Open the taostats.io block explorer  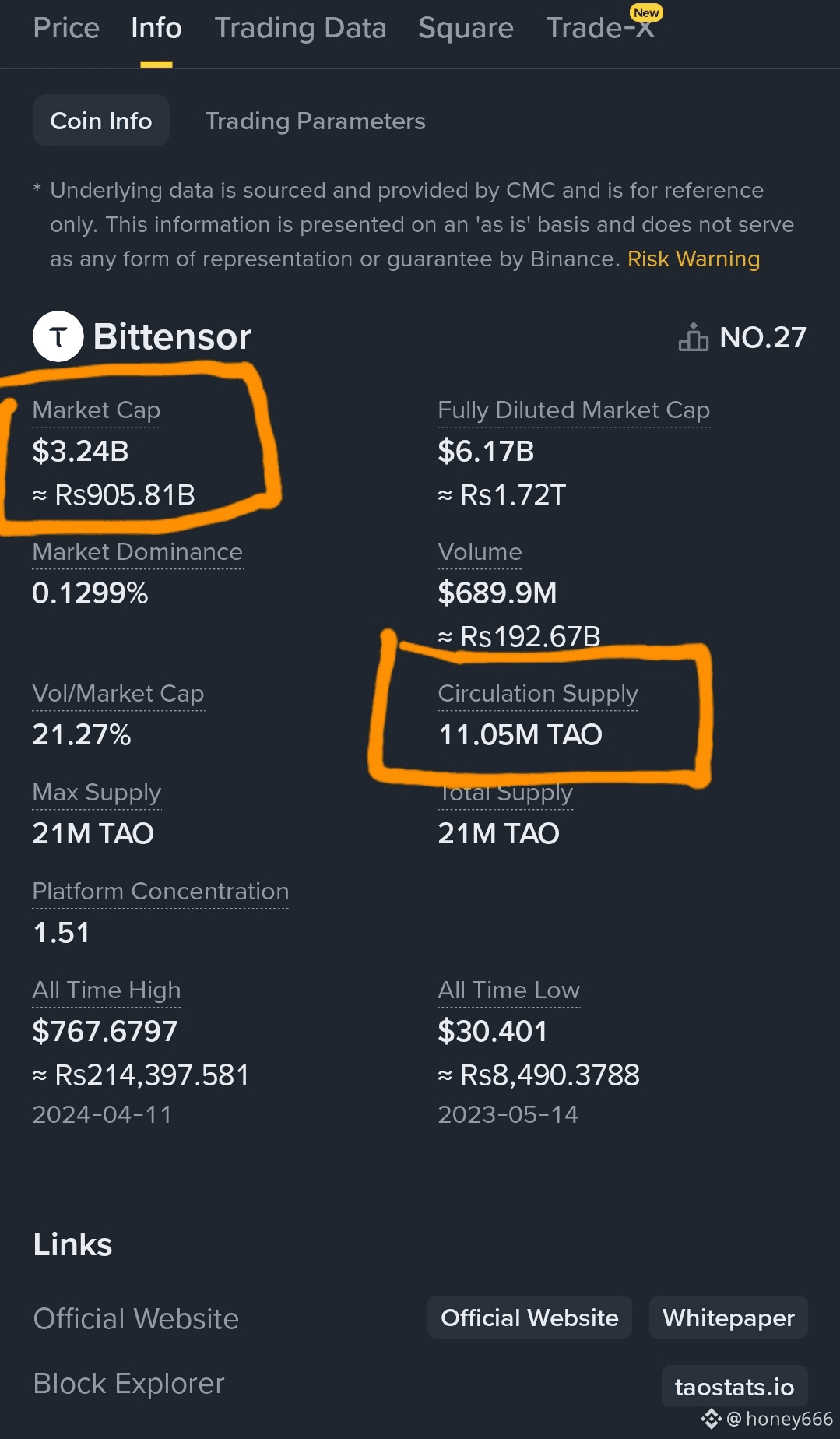coord(734,1387)
